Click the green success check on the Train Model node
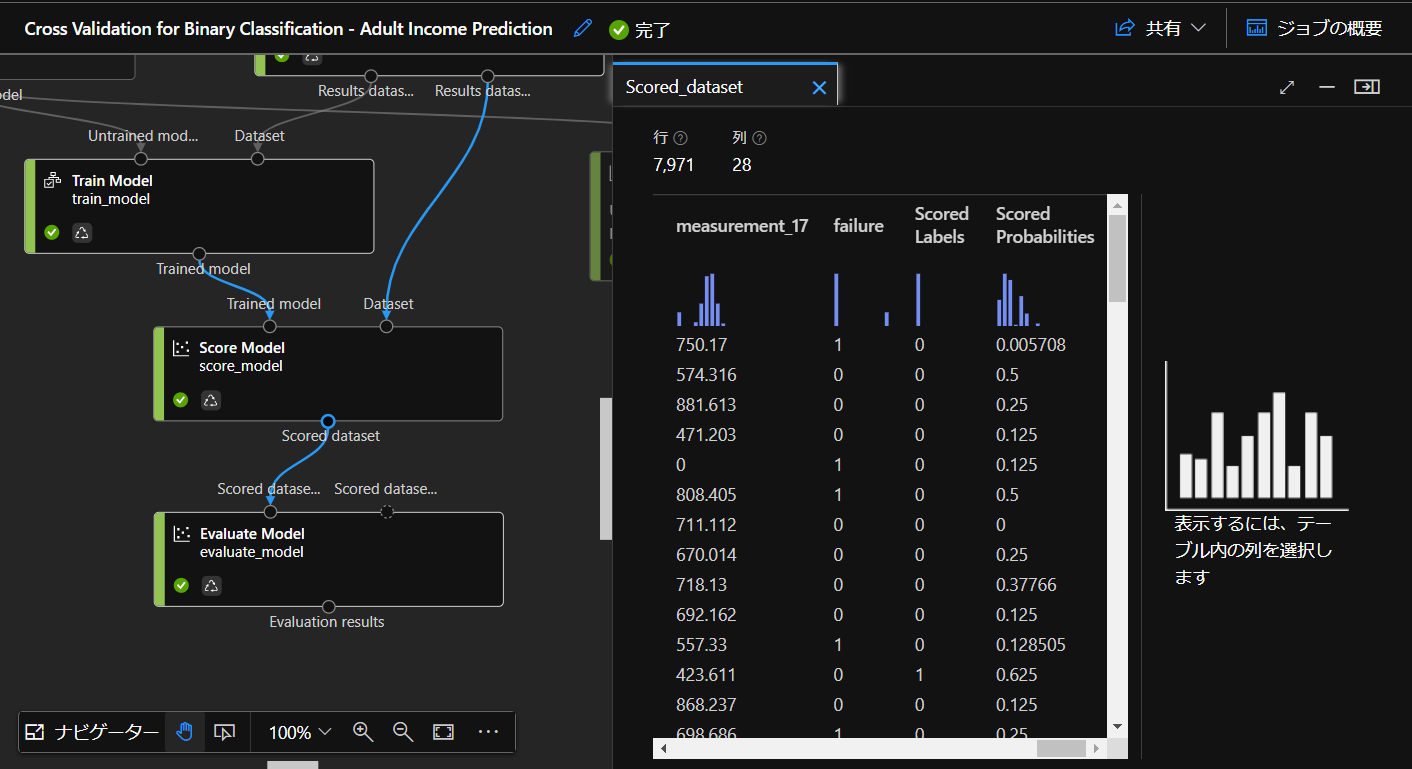 51,233
